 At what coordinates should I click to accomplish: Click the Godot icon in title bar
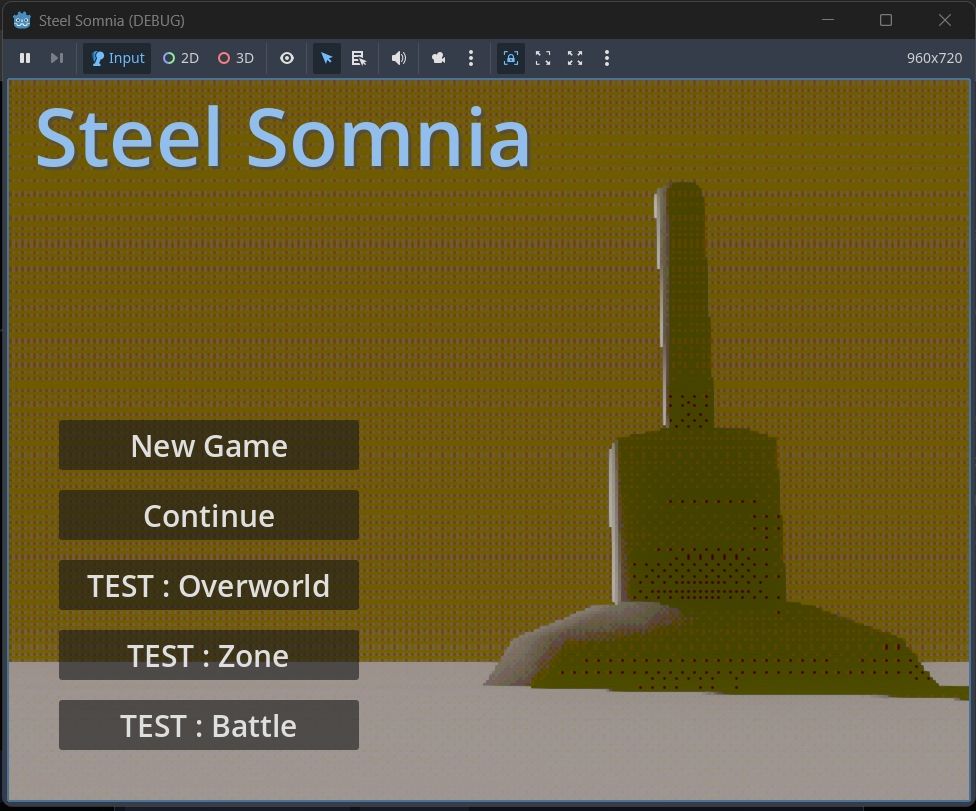[x=22, y=20]
